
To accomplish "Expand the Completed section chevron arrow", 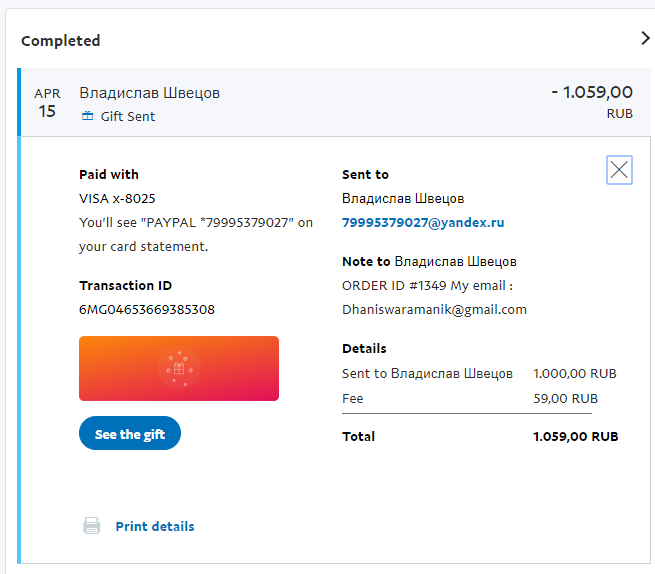I will 645,39.
